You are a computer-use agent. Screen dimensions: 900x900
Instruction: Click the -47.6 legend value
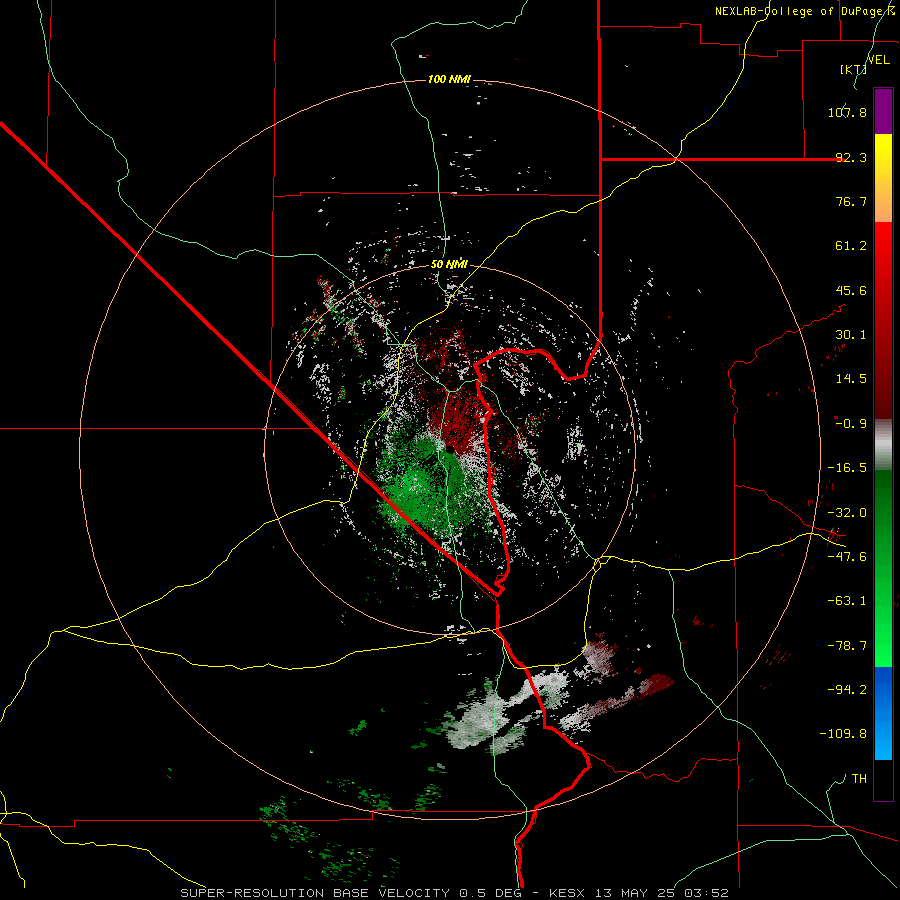click(847, 557)
